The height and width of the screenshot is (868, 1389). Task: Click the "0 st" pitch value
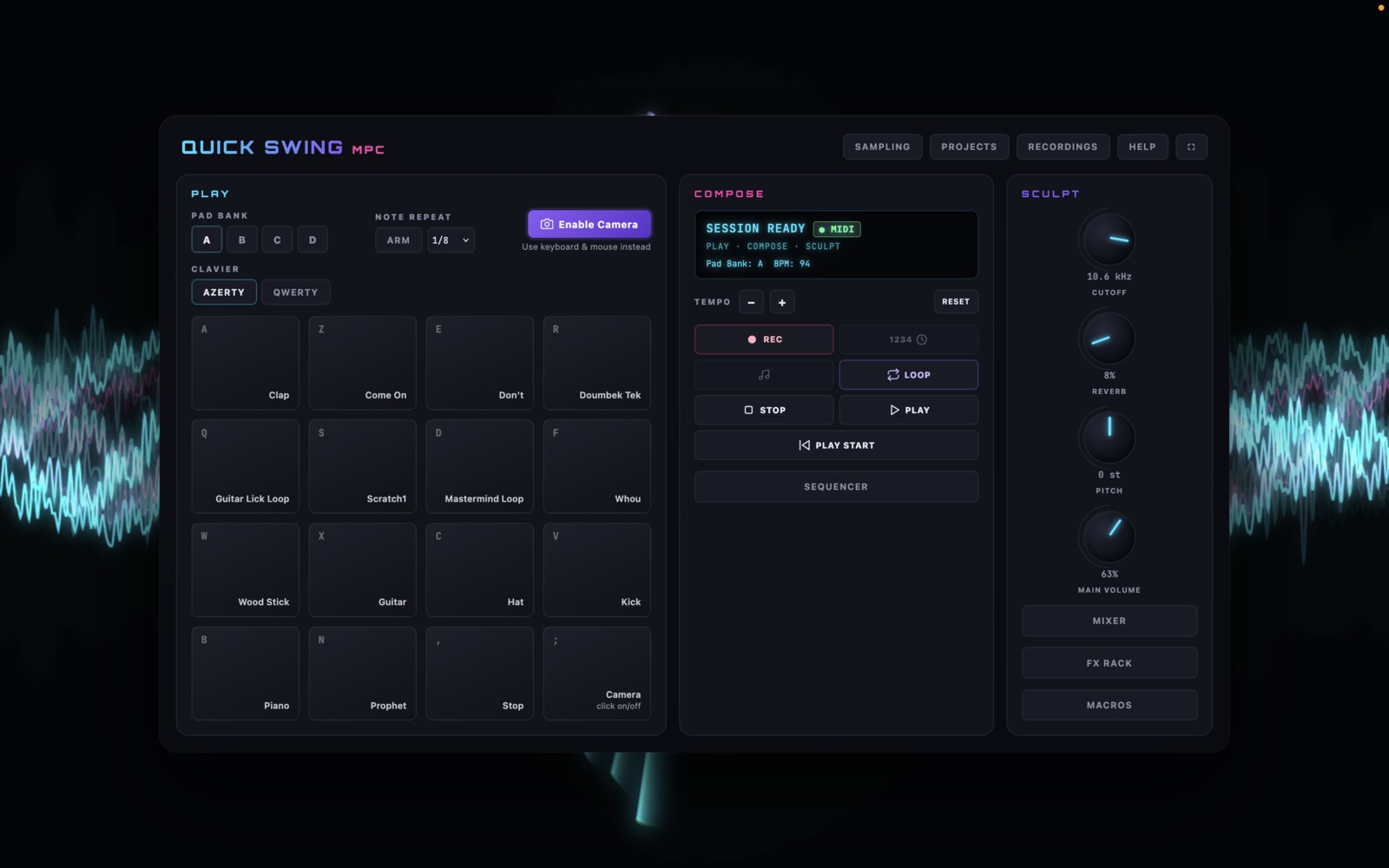(1109, 475)
